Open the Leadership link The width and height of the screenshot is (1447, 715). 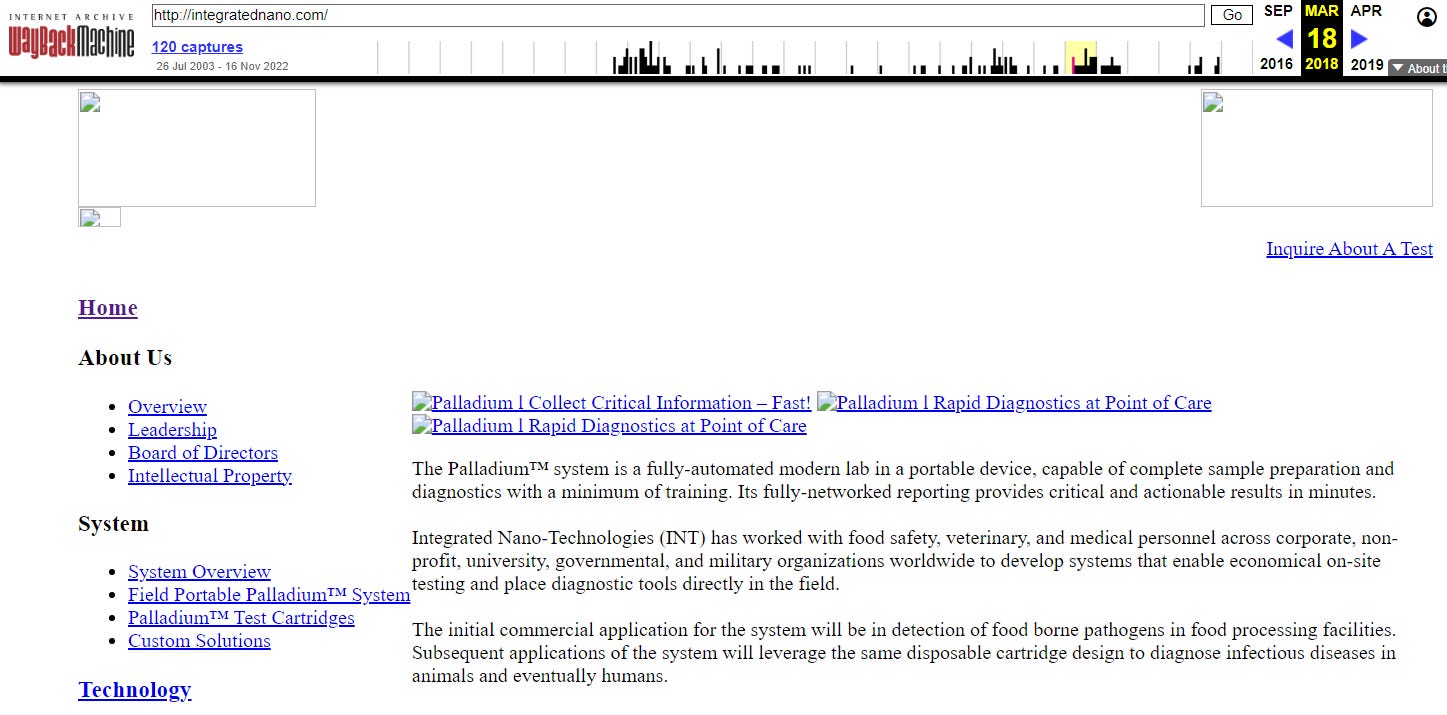pos(172,430)
